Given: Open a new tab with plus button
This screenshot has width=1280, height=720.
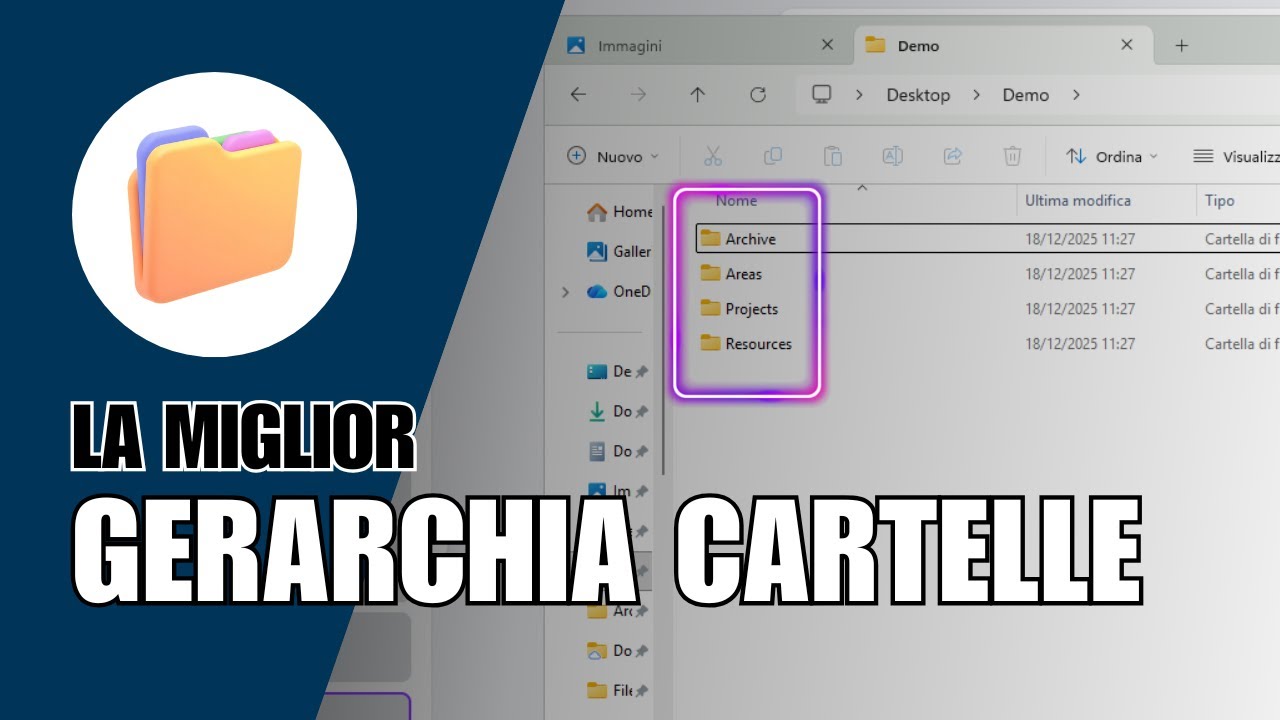Looking at the screenshot, I should coord(1181,46).
